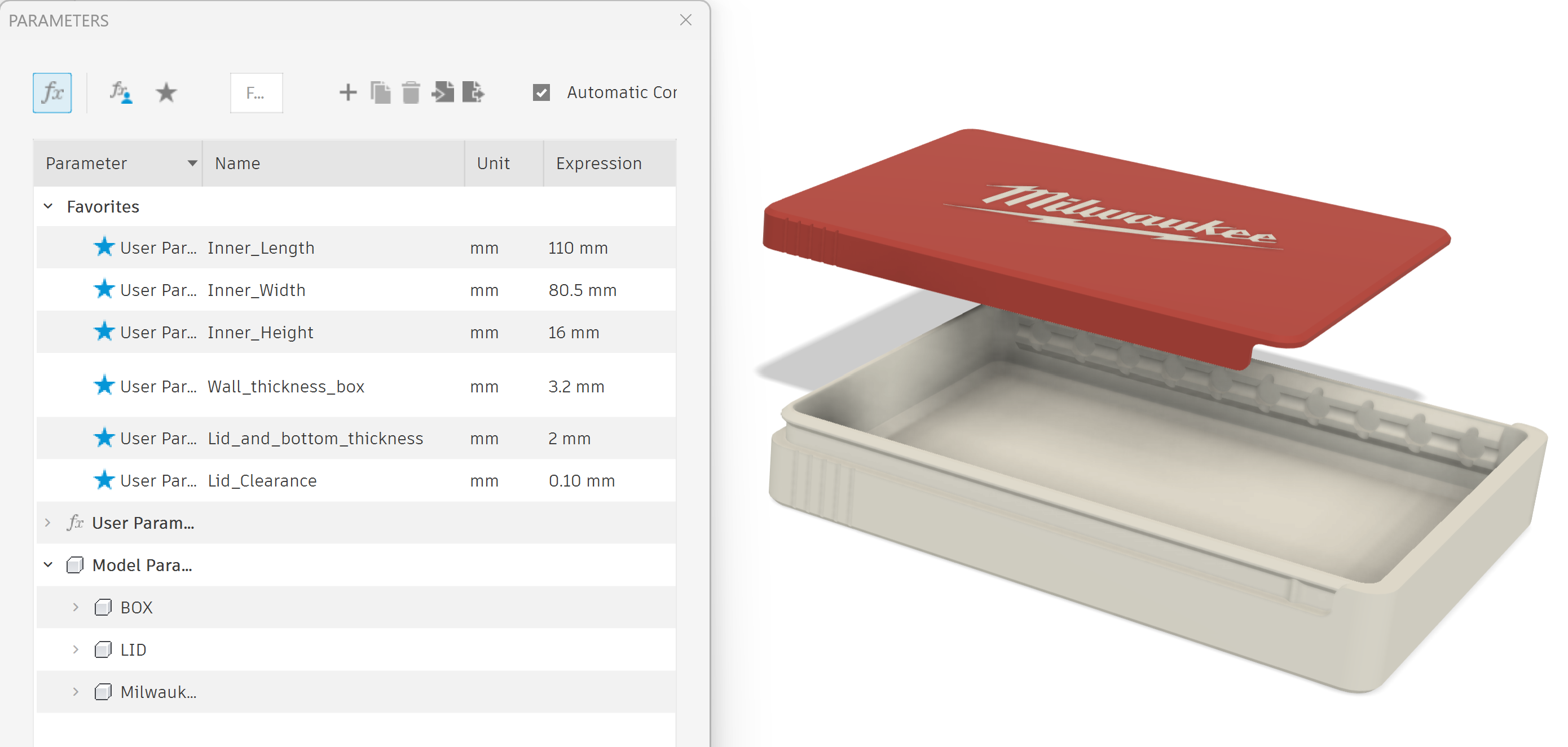Collapse the Favorites group

pyautogui.click(x=48, y=206)
